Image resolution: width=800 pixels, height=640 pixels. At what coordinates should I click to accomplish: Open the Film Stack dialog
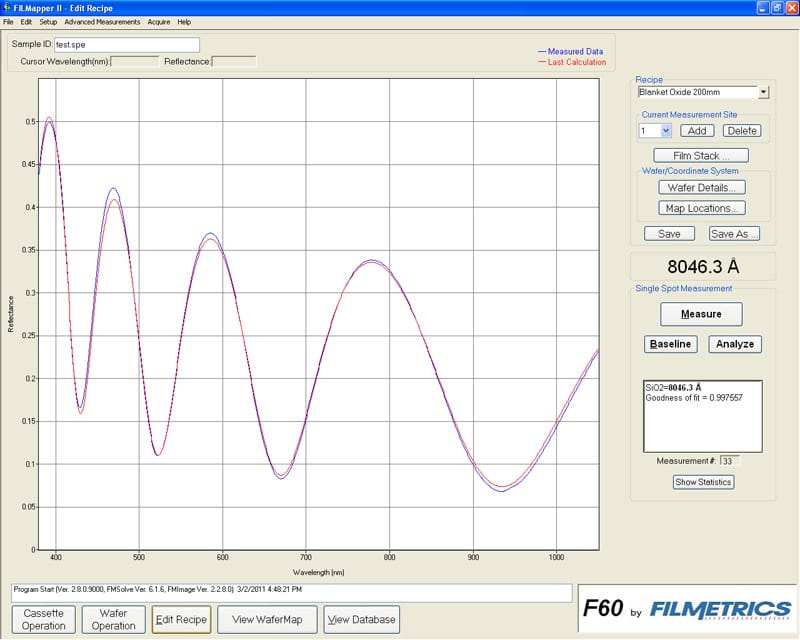tap(701, 156)
